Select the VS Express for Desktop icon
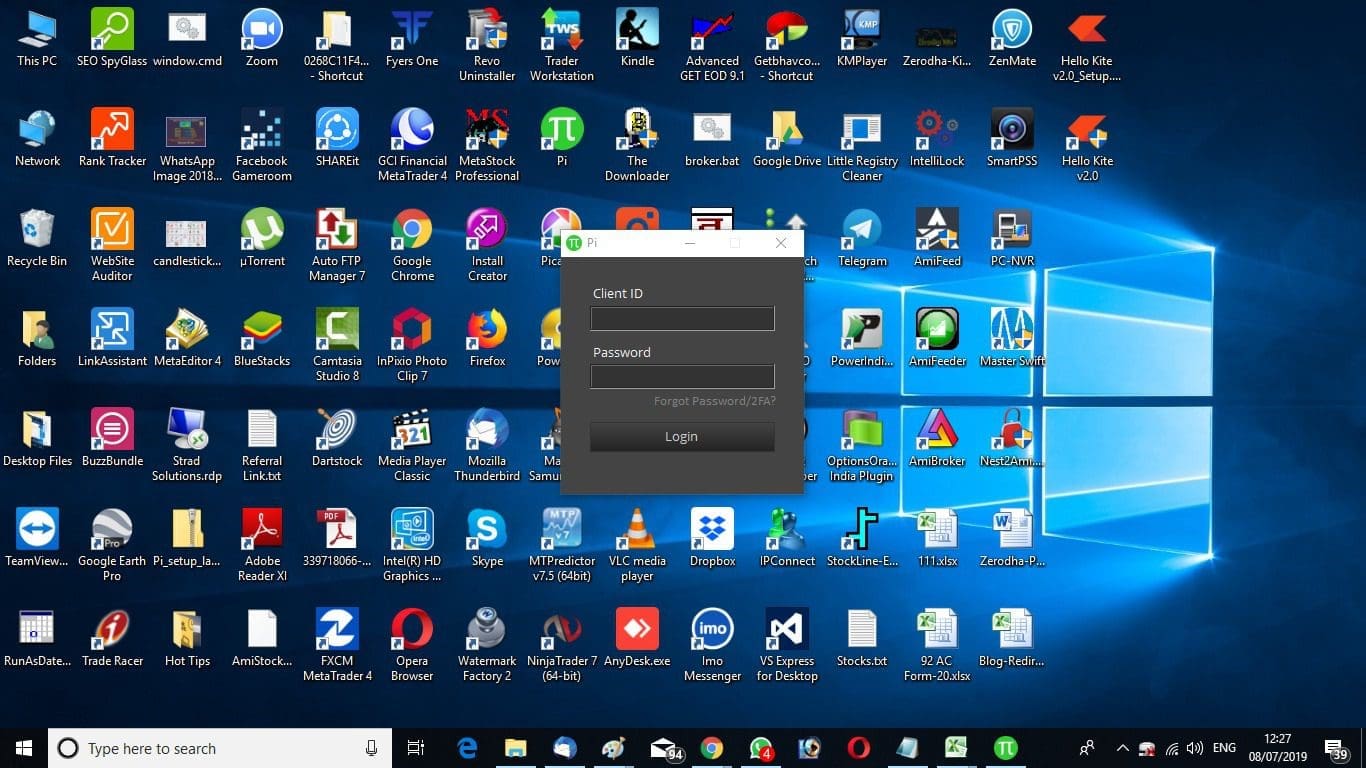1366x768 pixels. click(x=787, y=645)
